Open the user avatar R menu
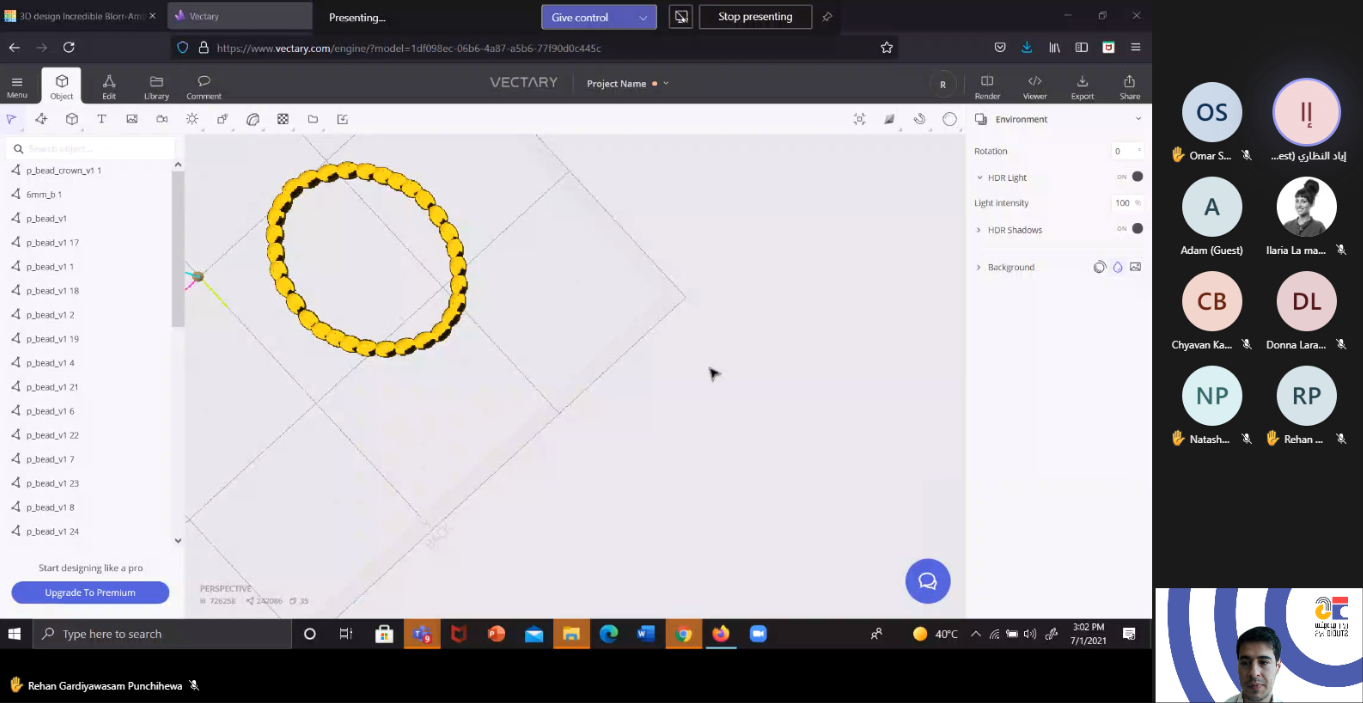The image size is (1363, 703). (x=943, y=84)
